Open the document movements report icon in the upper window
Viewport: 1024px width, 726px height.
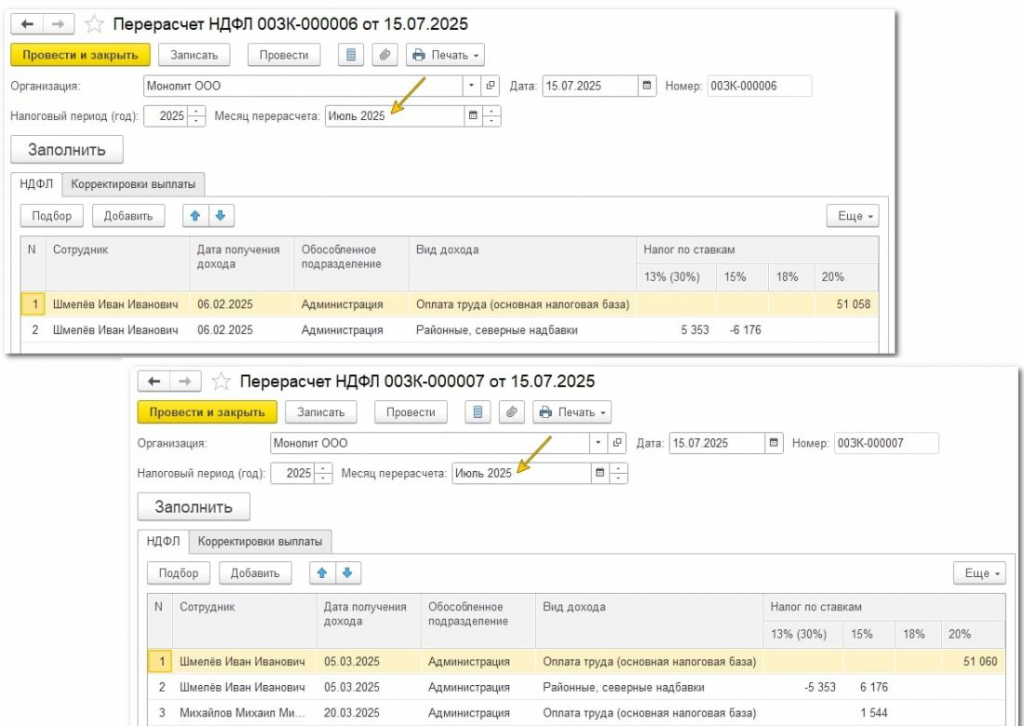tap(351, 55)
